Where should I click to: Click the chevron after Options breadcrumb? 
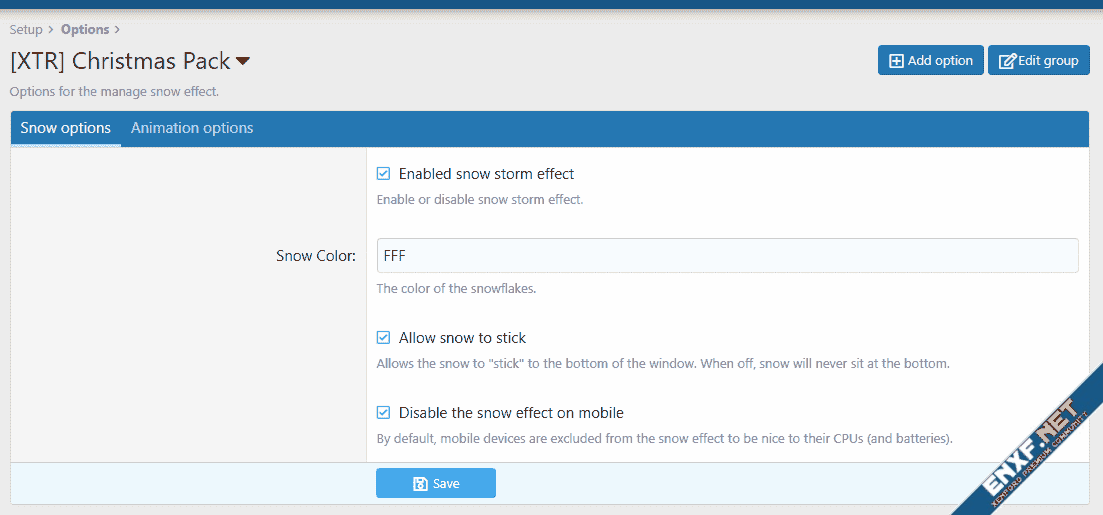point(117,30)
